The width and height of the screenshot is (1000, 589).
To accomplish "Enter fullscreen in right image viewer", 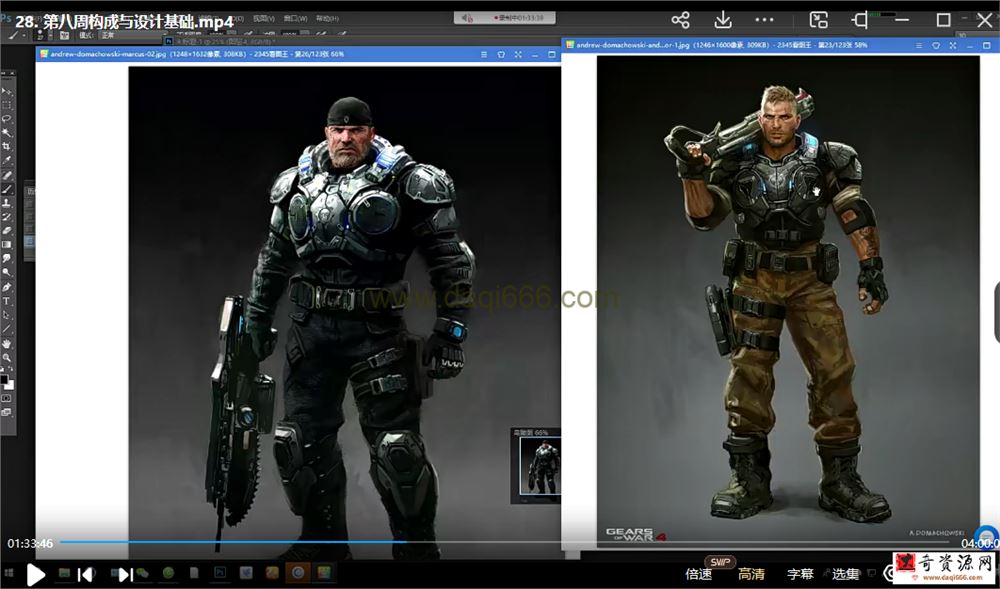I will click(x=953, y=46).
